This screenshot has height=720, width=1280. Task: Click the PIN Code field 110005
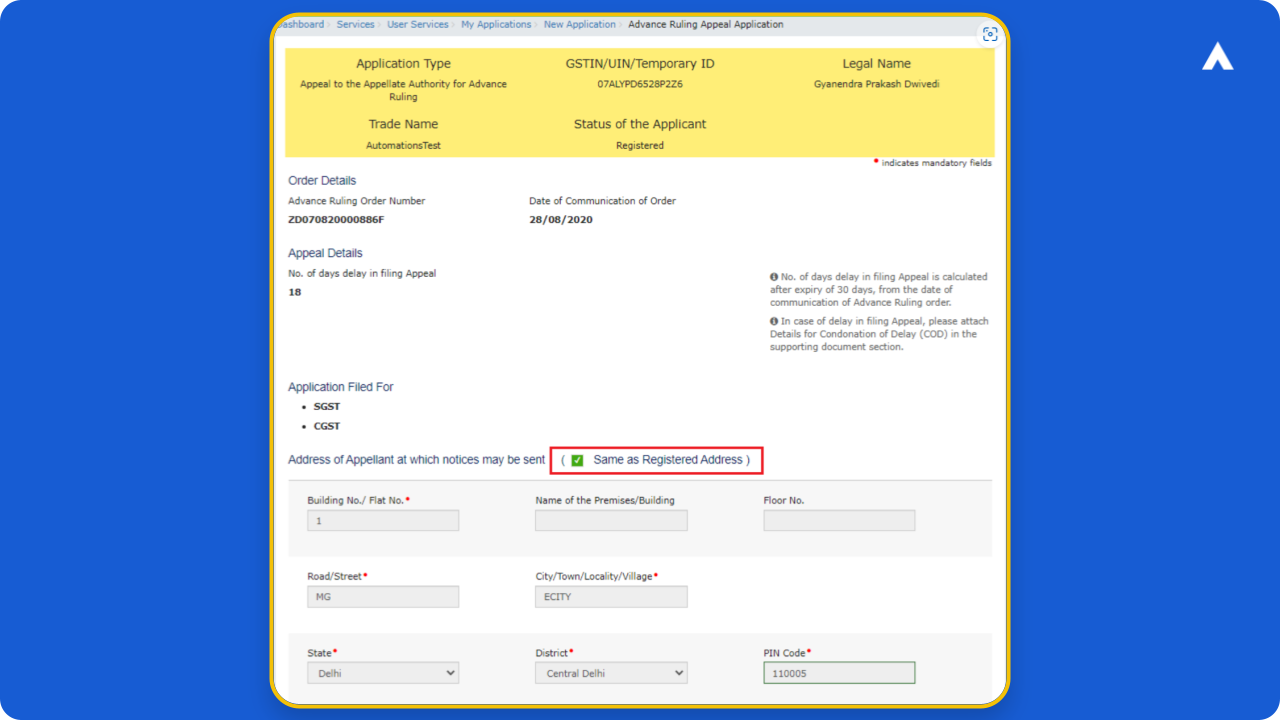[x=839, y=673]
